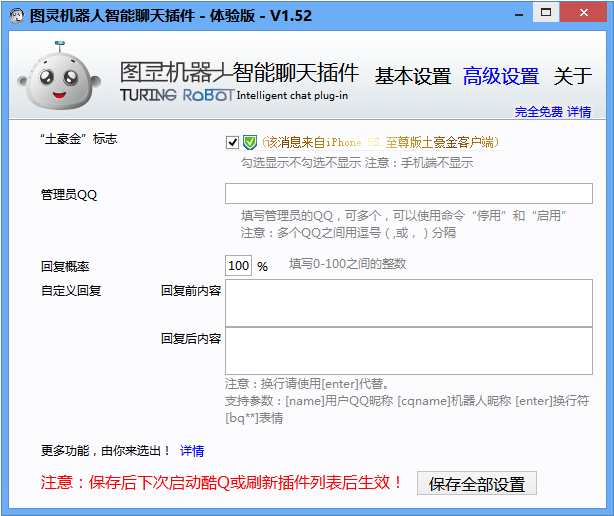Toggle the "土豪金" 标志 checkbox
Image resolution: width=614 pixels, height=516 pixels.
(233, 142)
